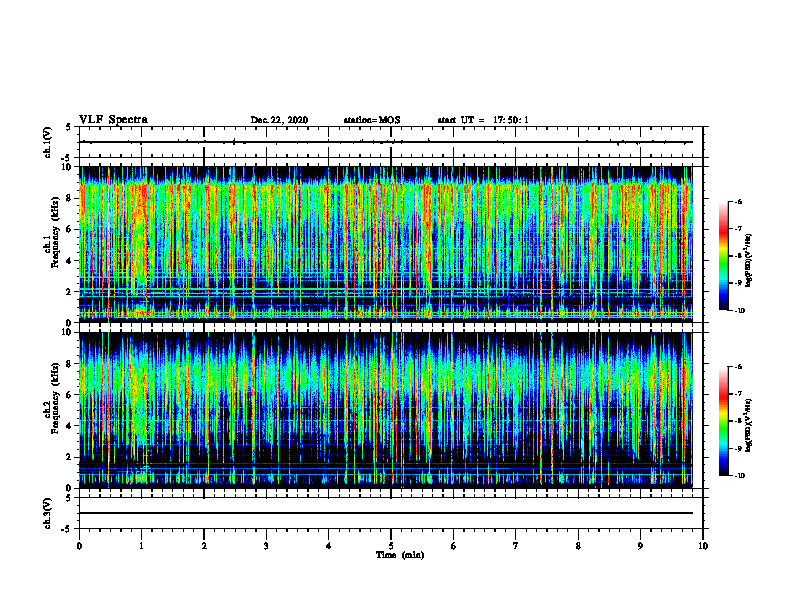Click the "station=MOS" header label
The width and height of the screenshot is (792, 612).
[372, 120]
